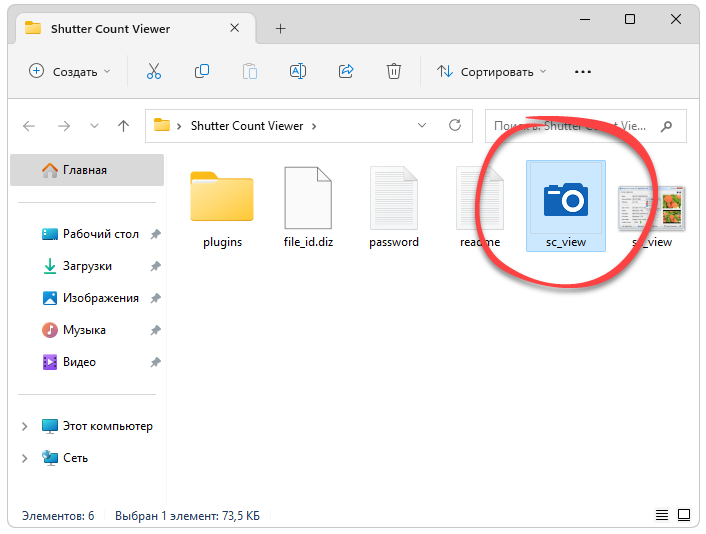Click the Выбран 1 элемент: 73,5 КБ status
This screenshot has width=706, height=534.
[187, 516]
